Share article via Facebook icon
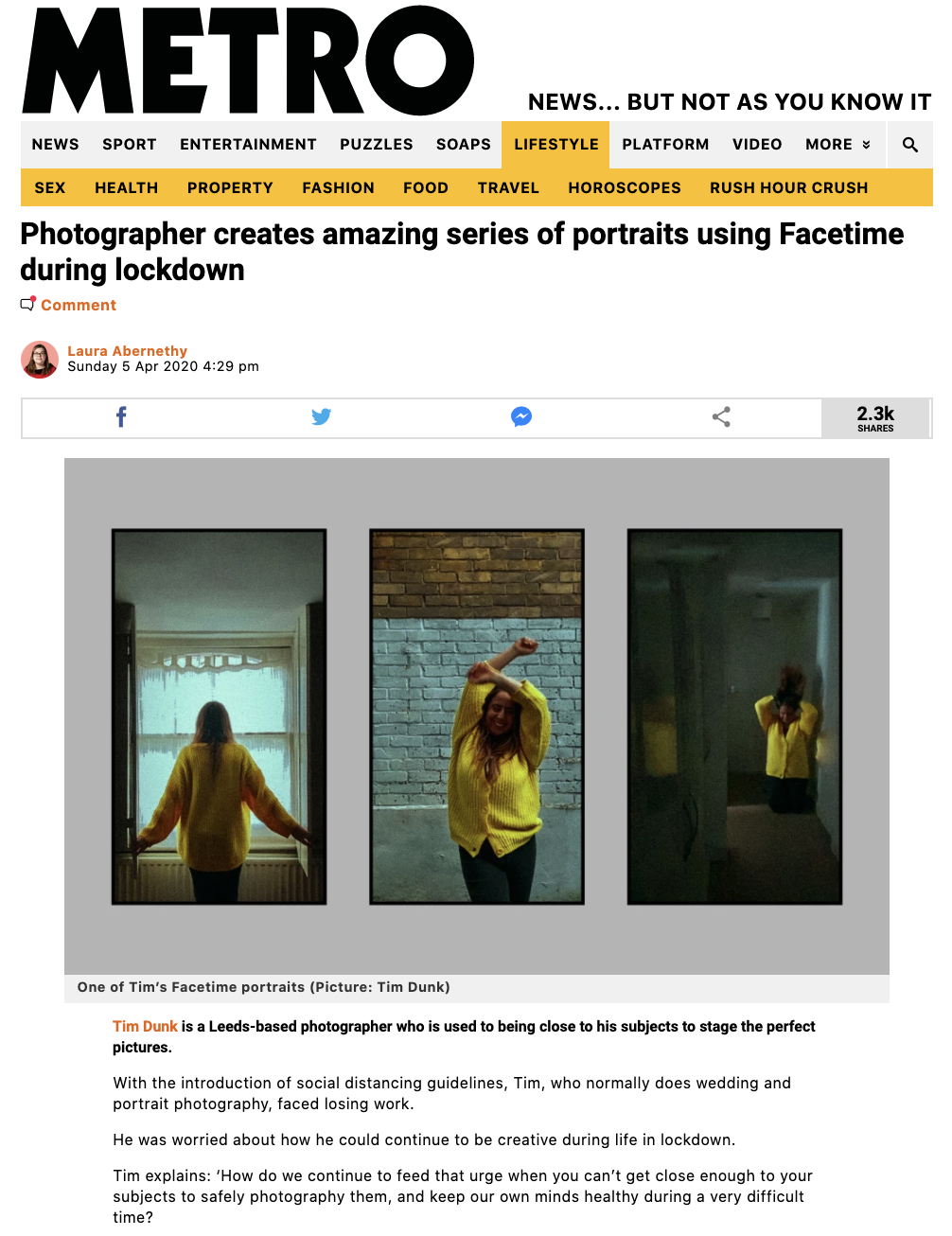Image resolution: width=952 pixels, height=1236 pixels. 121,416
